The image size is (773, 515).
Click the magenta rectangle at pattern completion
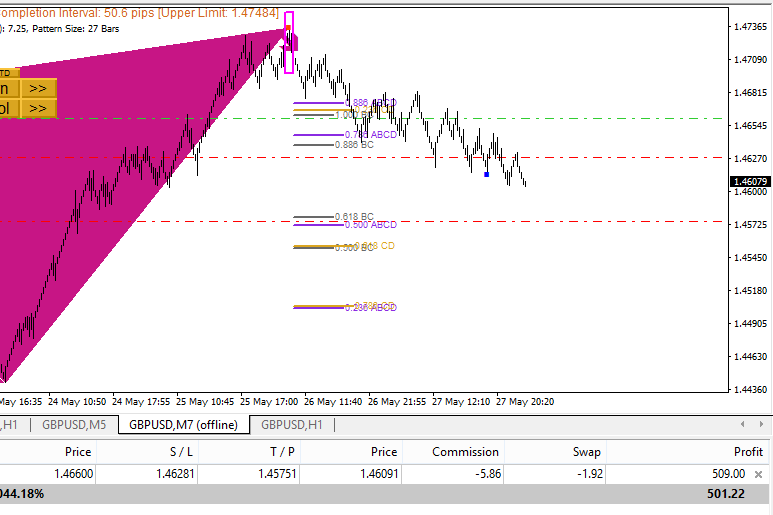[289, 42]
